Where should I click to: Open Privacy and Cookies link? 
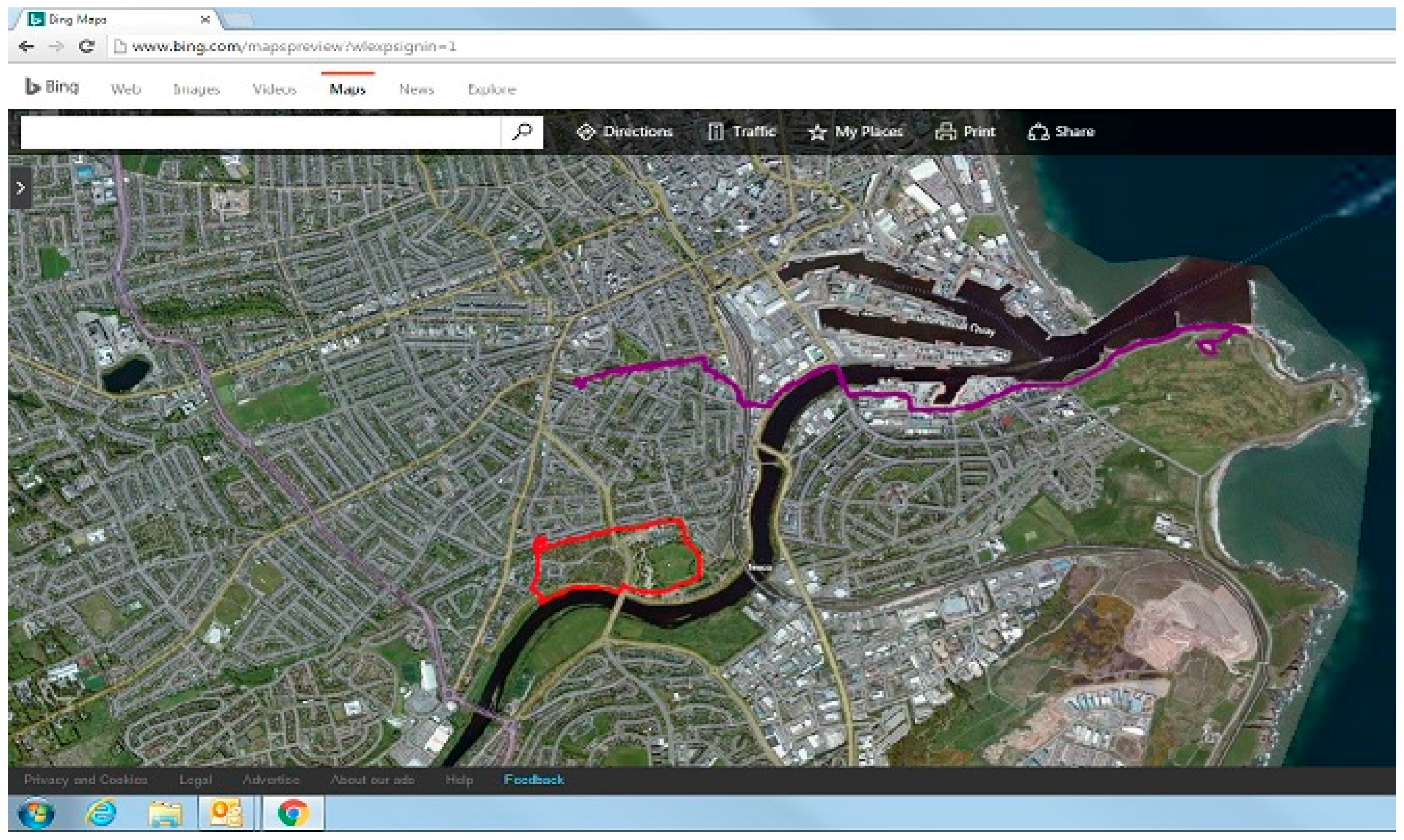pos(86,780)
